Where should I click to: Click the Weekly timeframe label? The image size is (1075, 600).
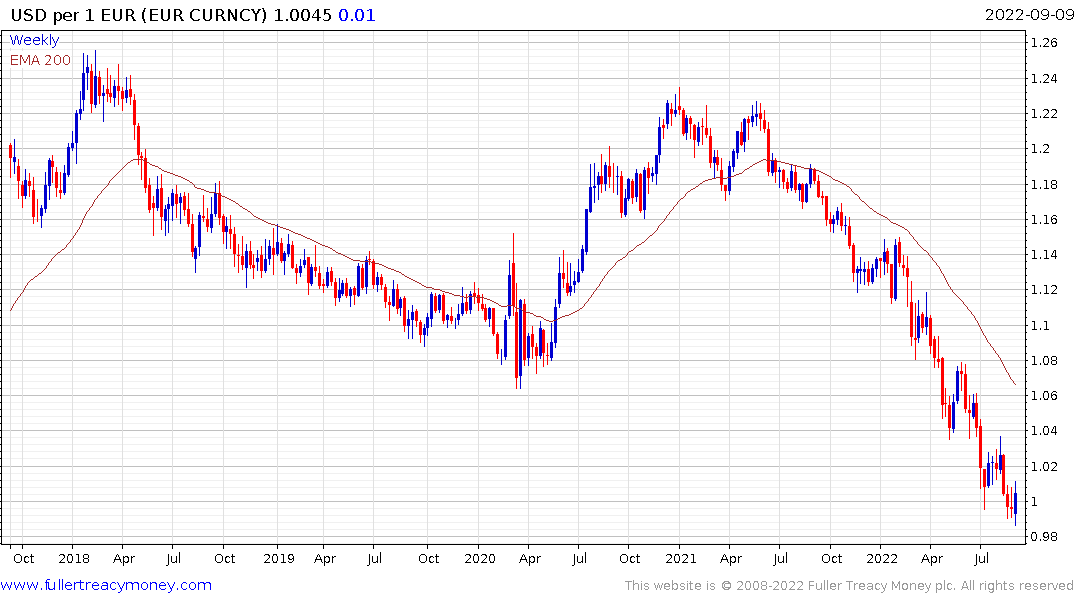click(x=34, y=40)
